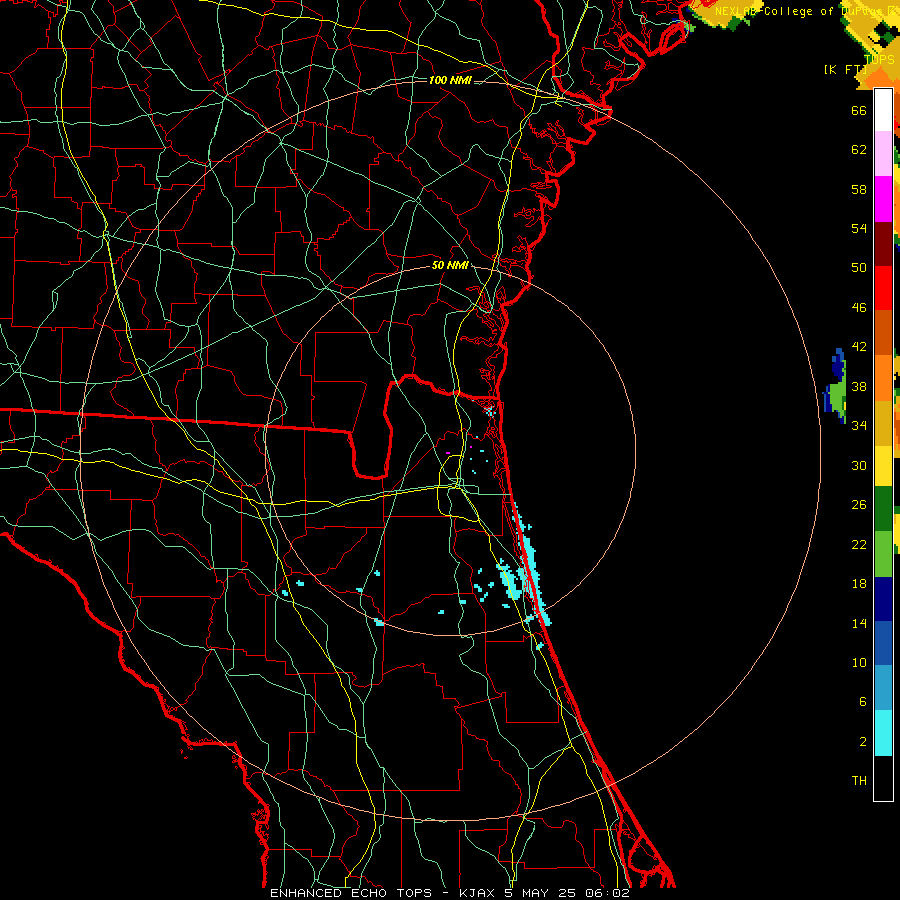Viewport: 900px width, 900px height.
Task: Click the legend value 38
Action: [859, 386]
